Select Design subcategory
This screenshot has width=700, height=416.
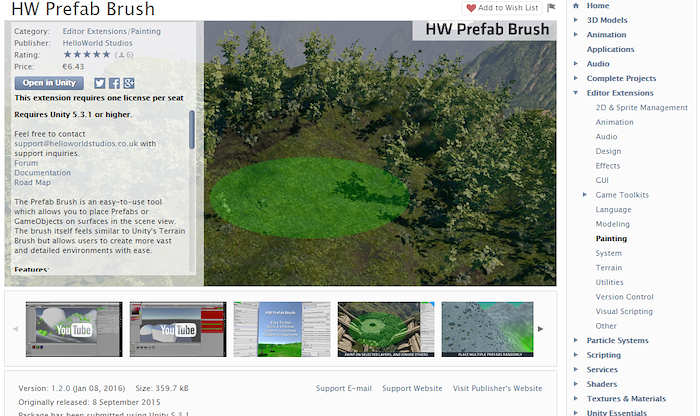coord(608,151)
